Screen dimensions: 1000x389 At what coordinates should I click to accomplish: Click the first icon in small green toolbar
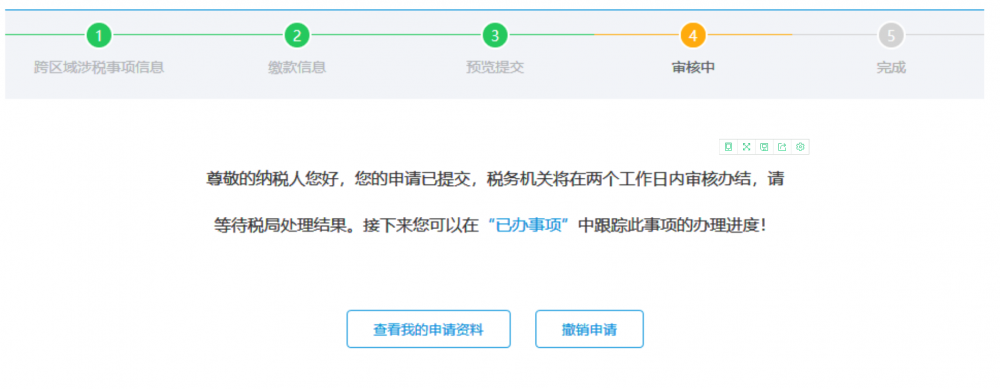728,147
